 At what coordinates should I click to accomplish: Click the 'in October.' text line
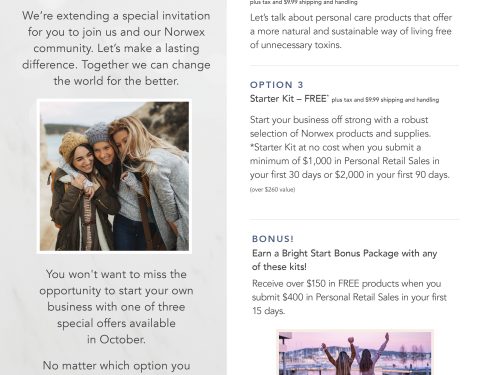116,339
